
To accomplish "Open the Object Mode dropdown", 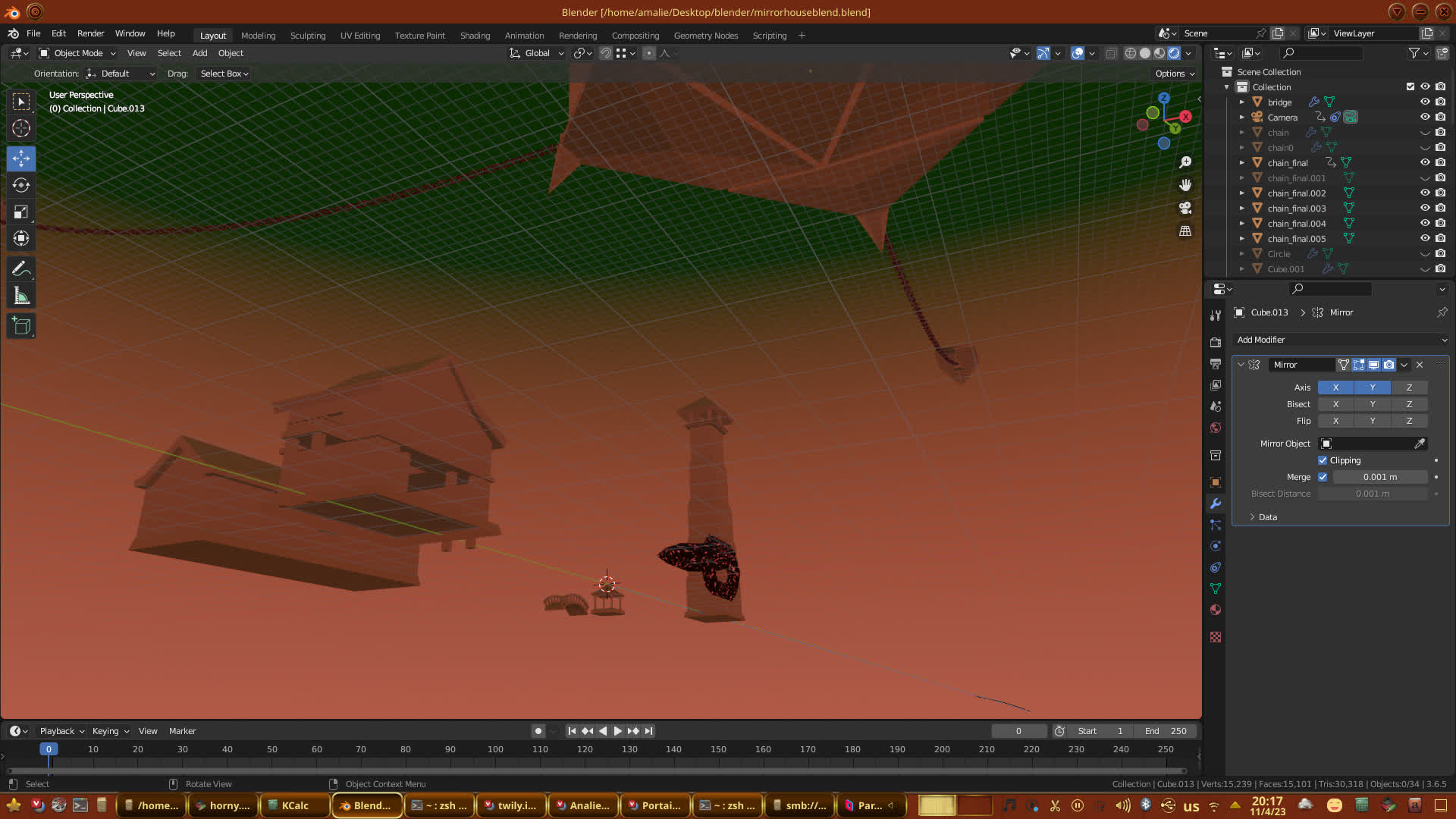I will pos(77,53).
